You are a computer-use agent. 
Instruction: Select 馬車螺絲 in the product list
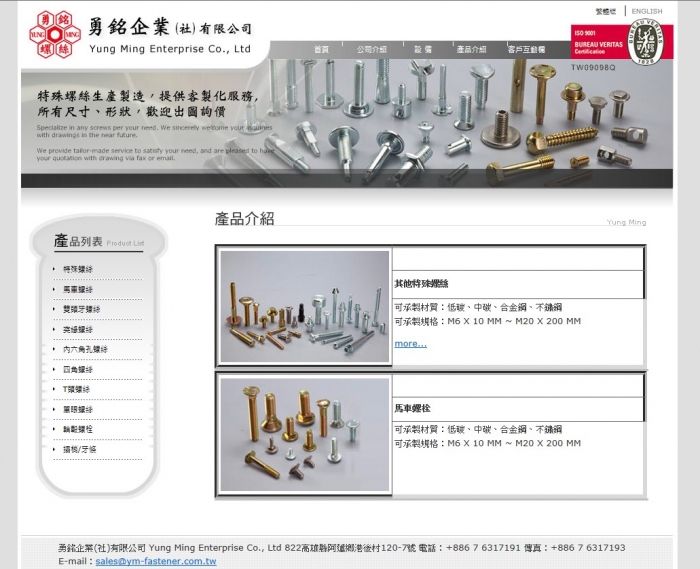tap(78, 289)
